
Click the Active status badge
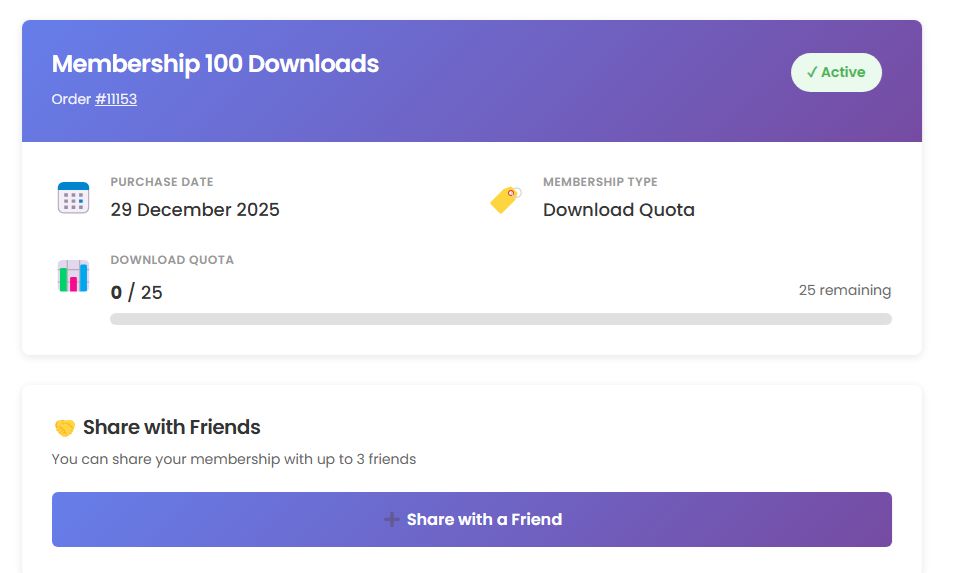point(836,72)
